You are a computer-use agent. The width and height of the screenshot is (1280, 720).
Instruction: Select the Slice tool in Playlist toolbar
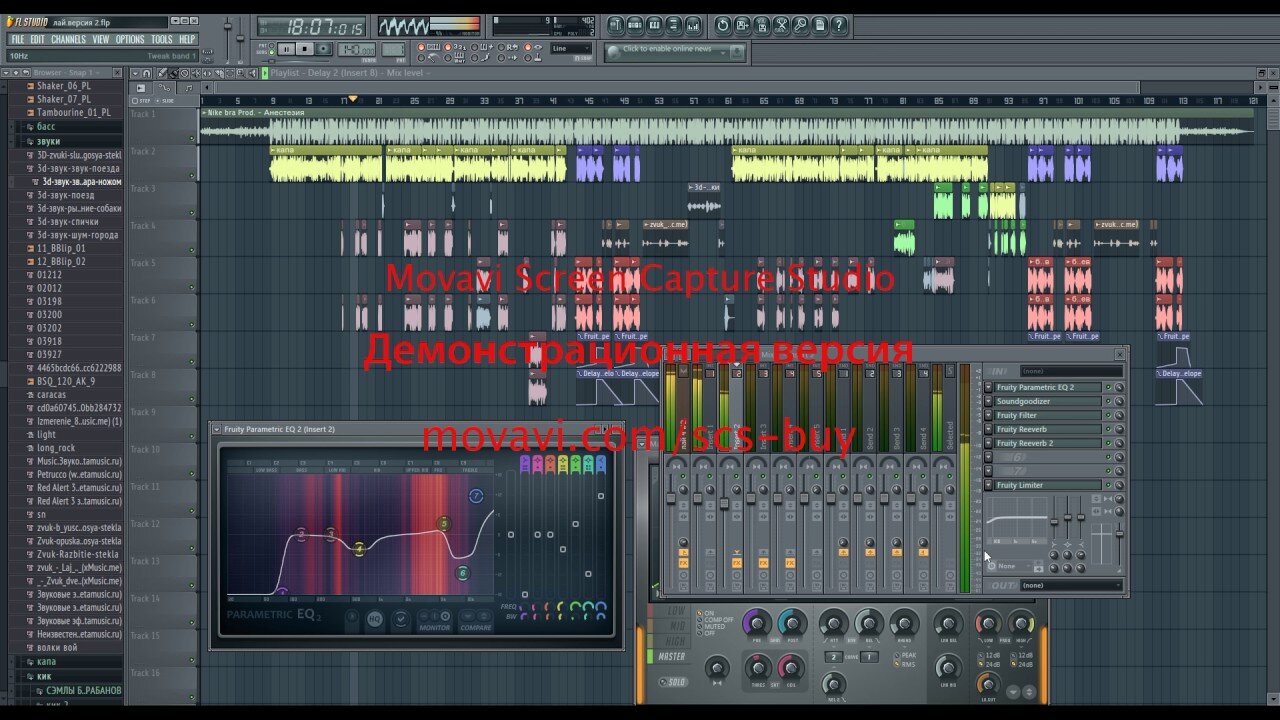coord(219,73)
